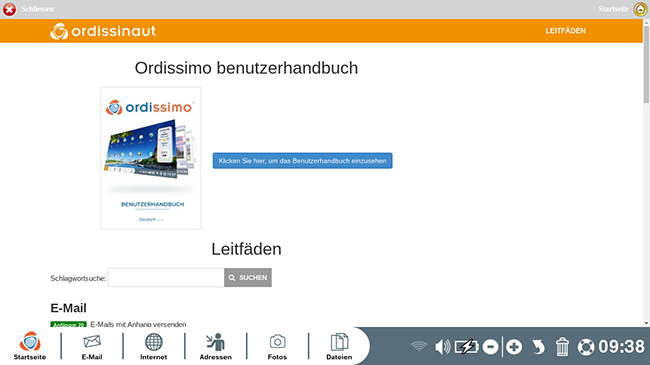Open the Startseite home icon at top right
The width and height of the screenshot is (650, 365).
click(640, 9)
